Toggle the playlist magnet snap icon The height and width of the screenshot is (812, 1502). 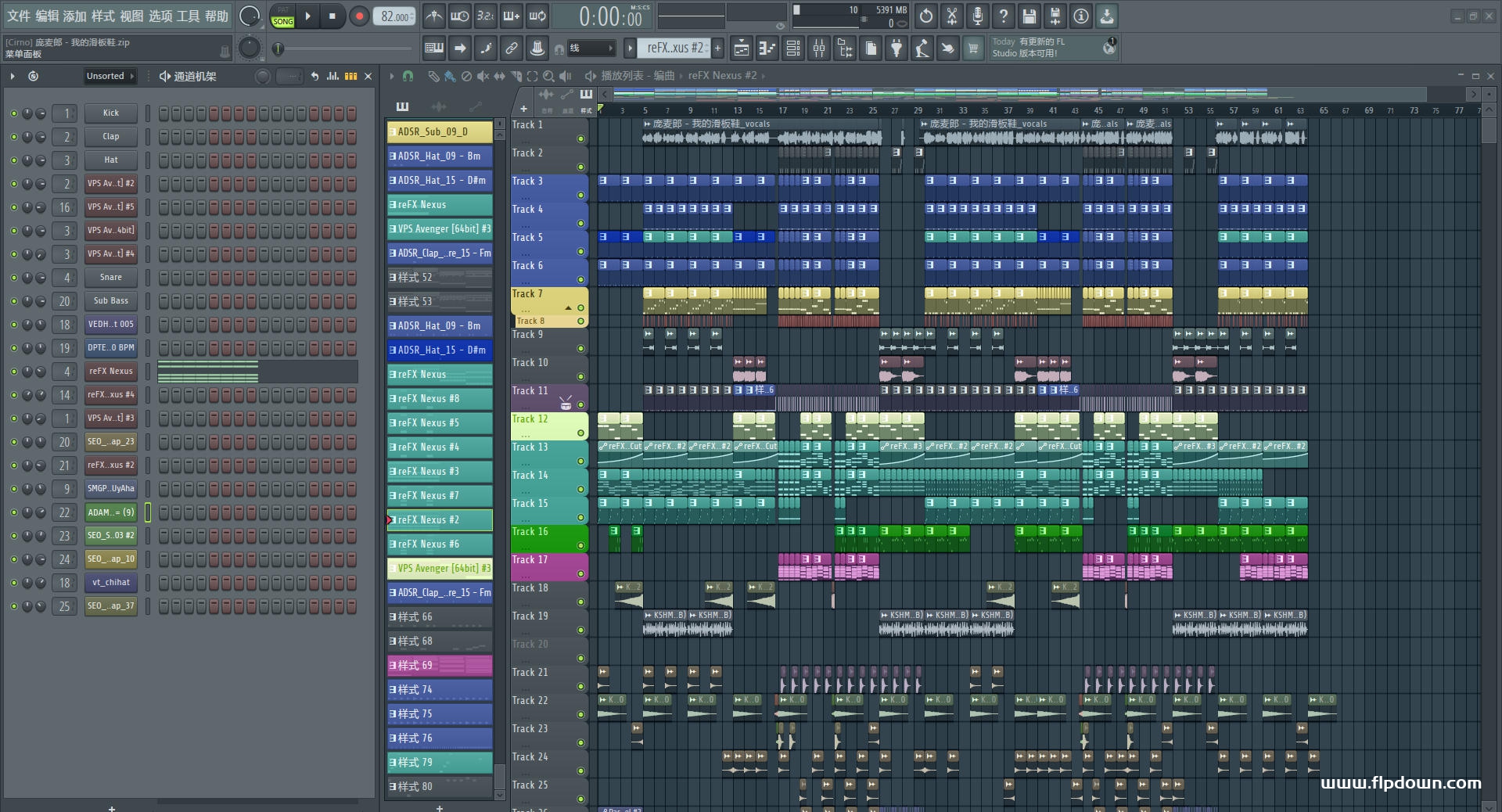coord(408,76)
